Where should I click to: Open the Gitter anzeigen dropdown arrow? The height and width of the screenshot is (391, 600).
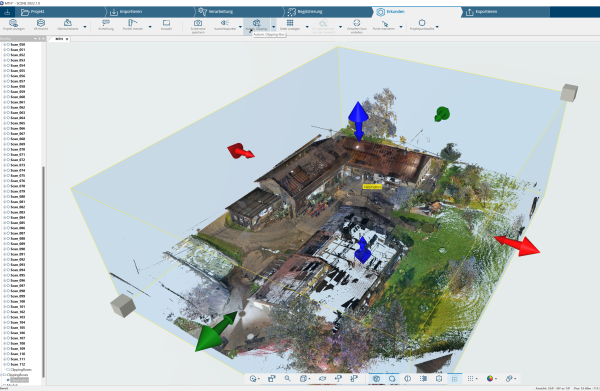point(307,27)
